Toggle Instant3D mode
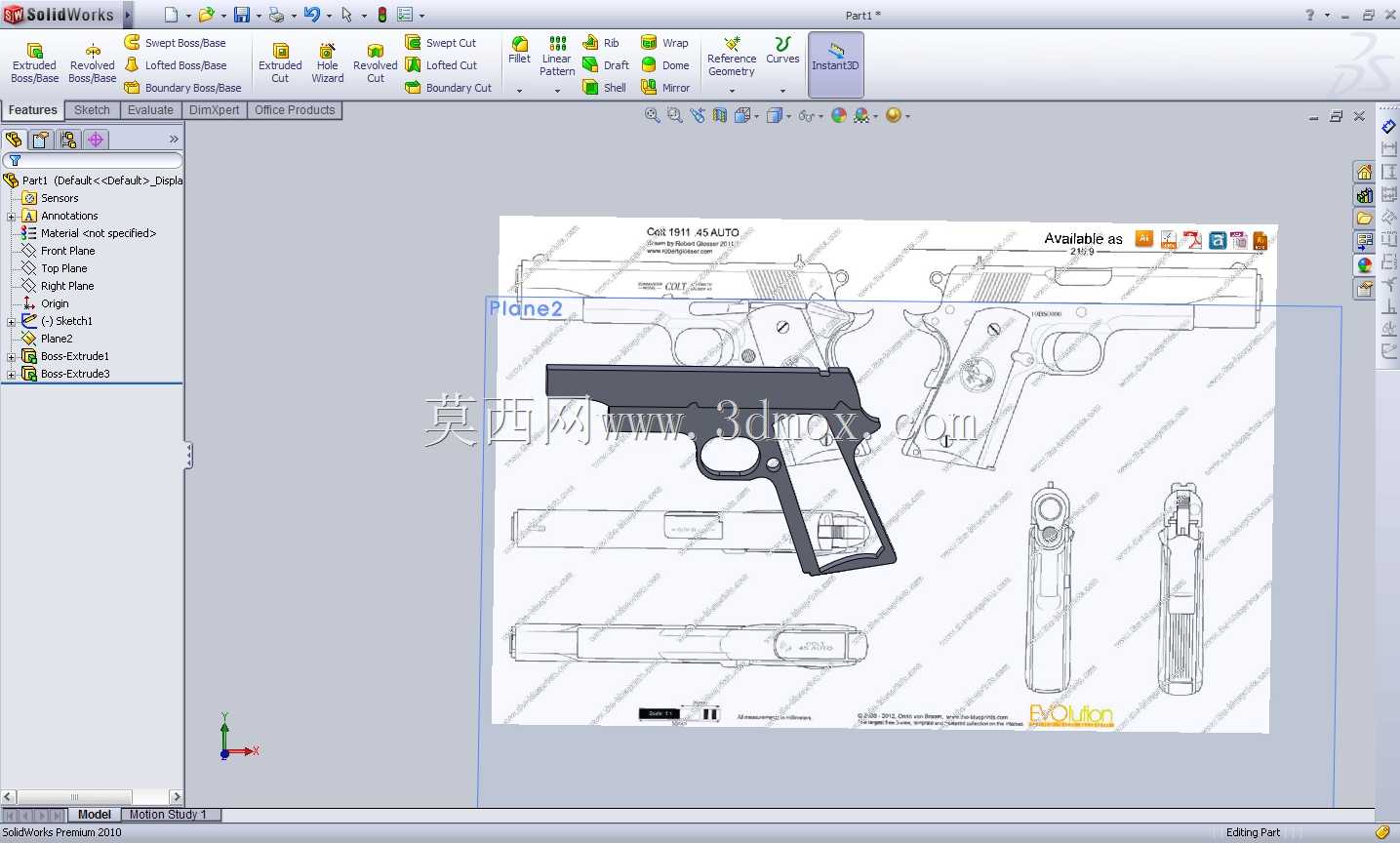1400x843 pixels. coord(835,64)
